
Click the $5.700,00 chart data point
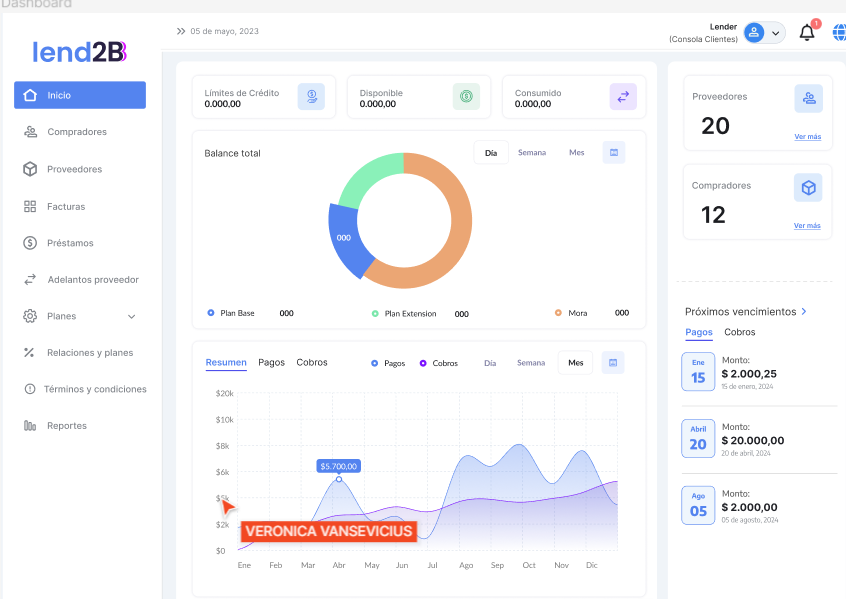click(339, 479)
